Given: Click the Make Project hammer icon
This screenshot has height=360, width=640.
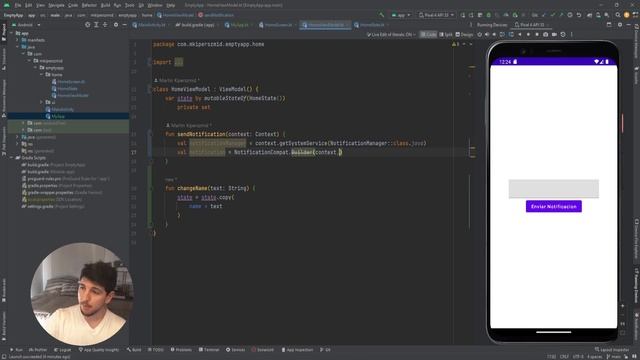Looking at the screenshot, I should point(381,15).
